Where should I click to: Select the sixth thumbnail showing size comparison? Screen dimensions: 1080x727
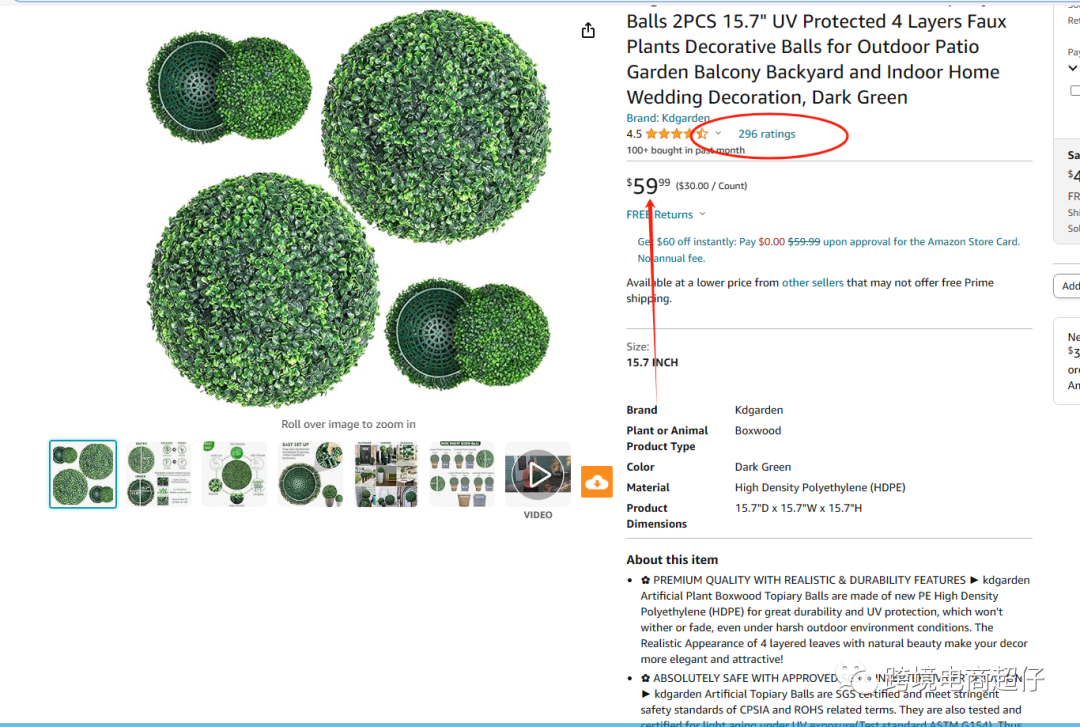point(461,474)
